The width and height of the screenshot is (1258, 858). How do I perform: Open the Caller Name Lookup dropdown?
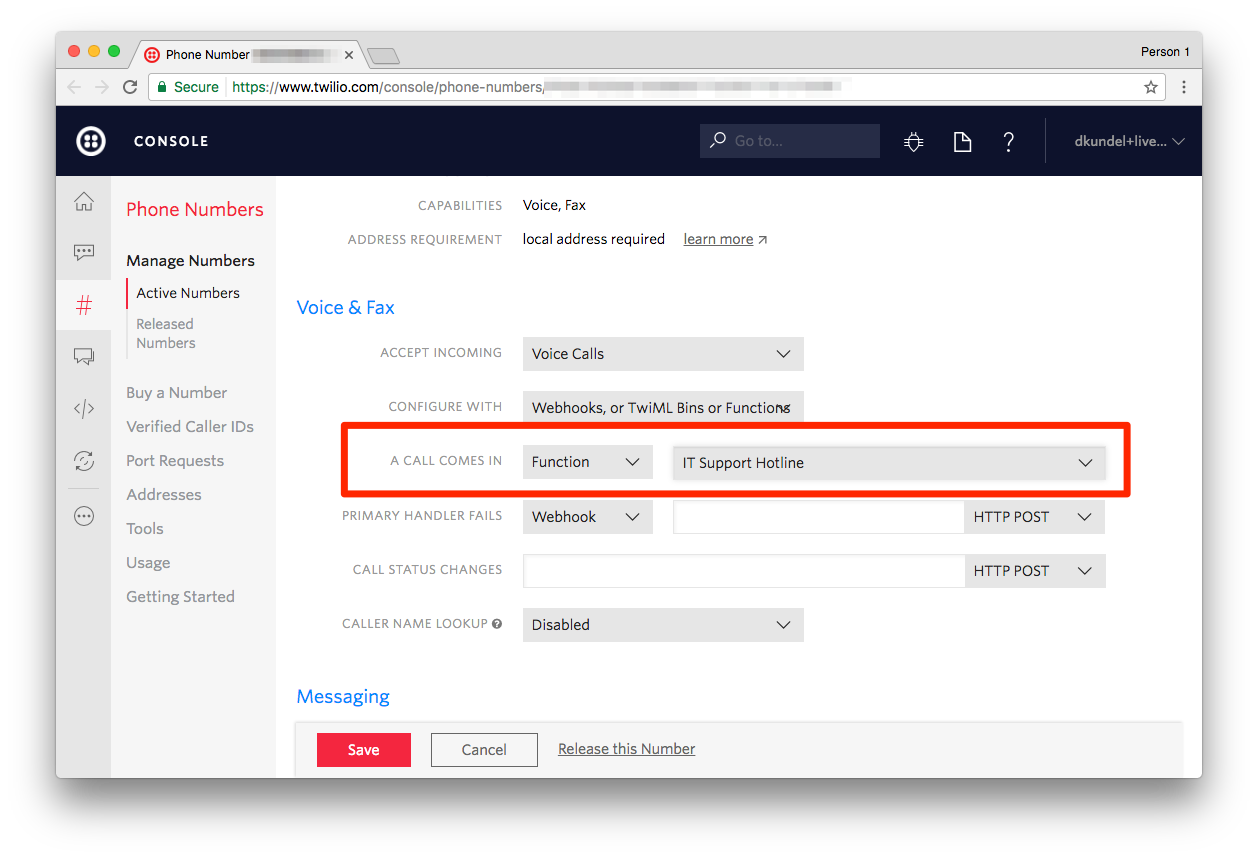click(x=662, y=625)
